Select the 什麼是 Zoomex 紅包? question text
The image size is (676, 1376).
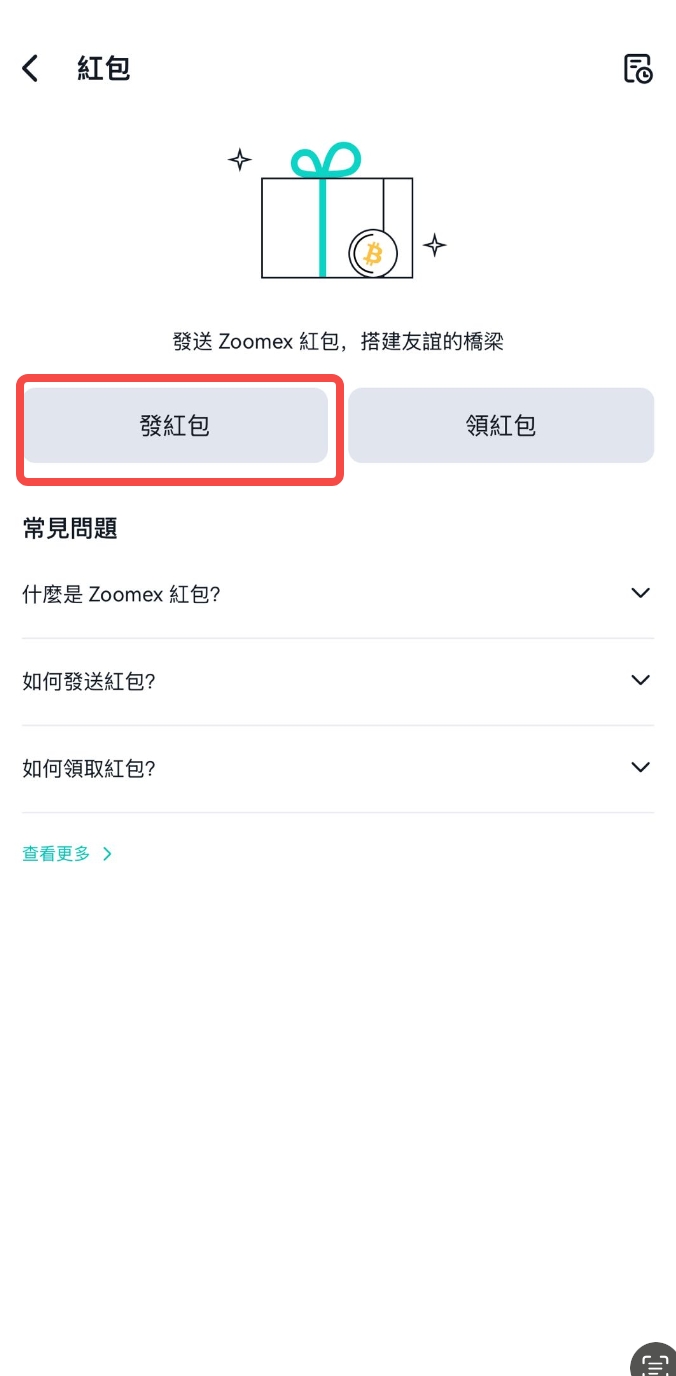tap(121, 594)
